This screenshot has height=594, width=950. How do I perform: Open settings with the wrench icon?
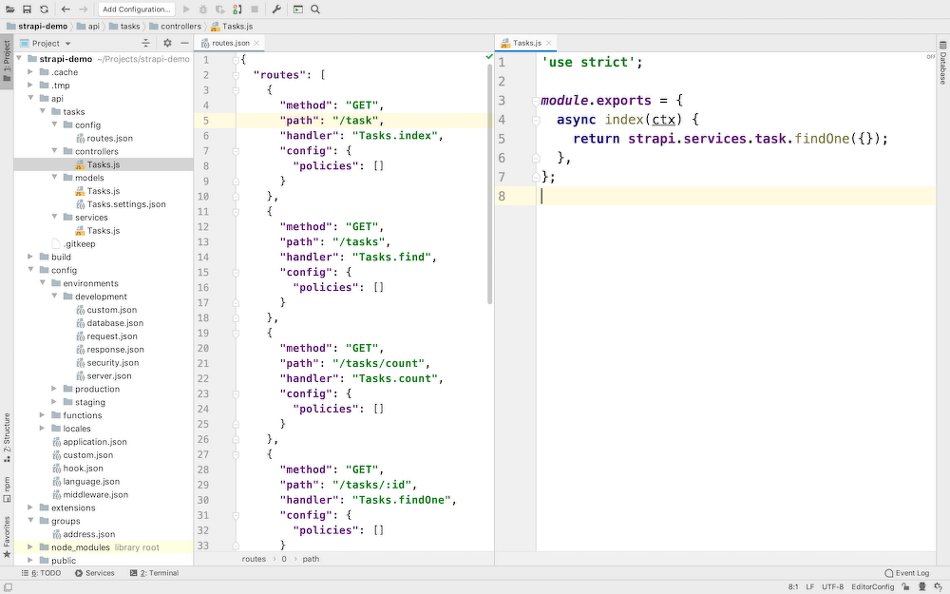click(x=276, y=9)
